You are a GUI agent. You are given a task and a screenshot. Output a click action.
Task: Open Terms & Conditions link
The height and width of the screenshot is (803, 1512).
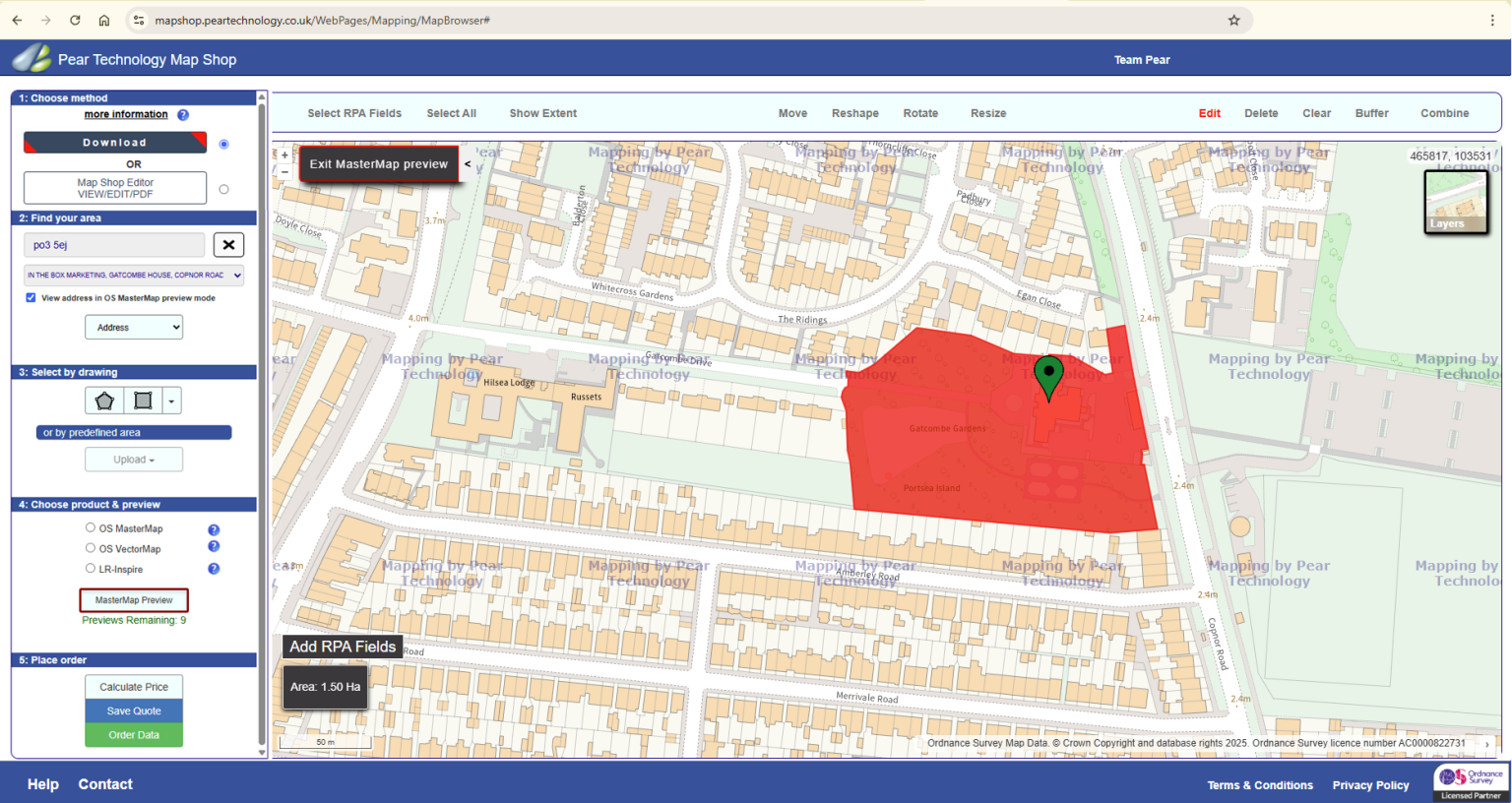click(x=1260, y=785)
